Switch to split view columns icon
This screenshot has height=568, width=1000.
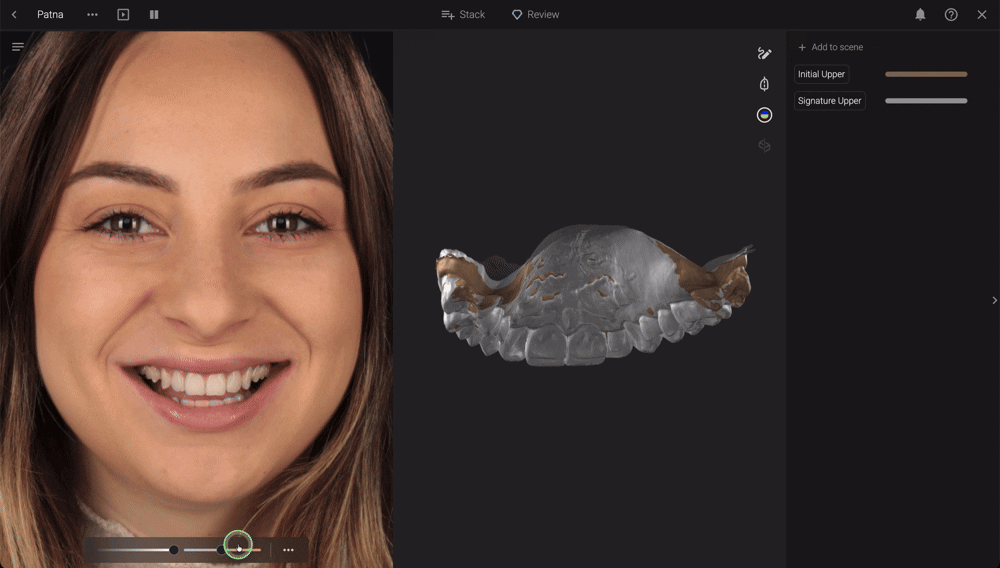tap(154, 14)
